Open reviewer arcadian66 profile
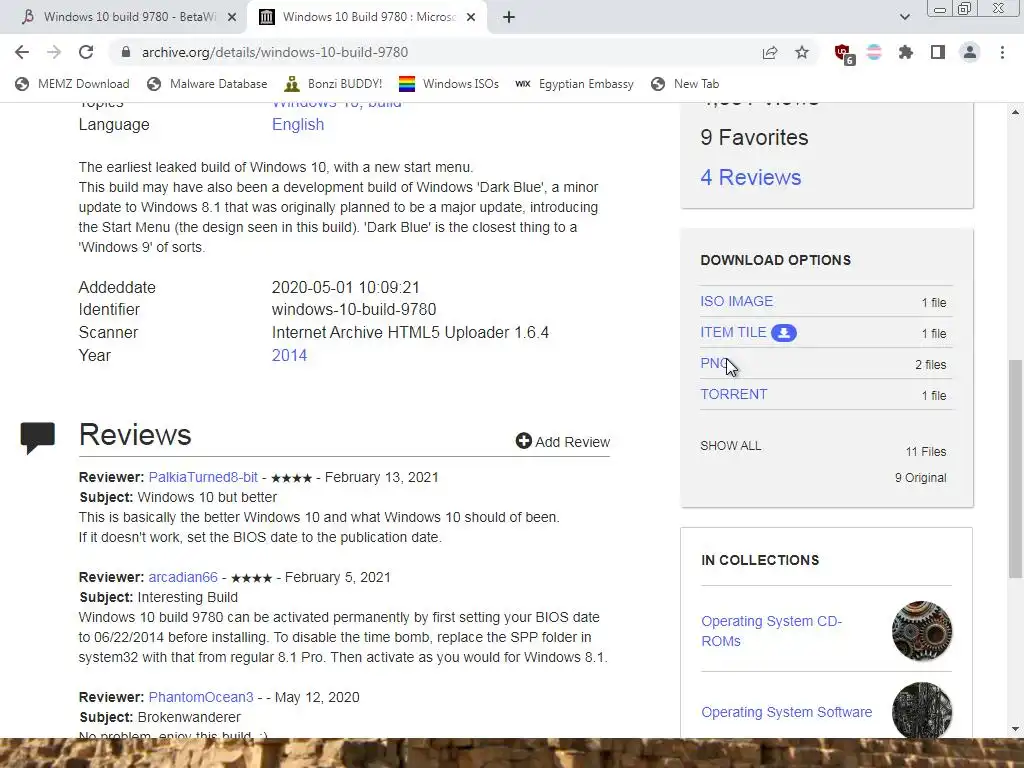This screenshot has height=768, width=1024. click(x=183, y=577)
